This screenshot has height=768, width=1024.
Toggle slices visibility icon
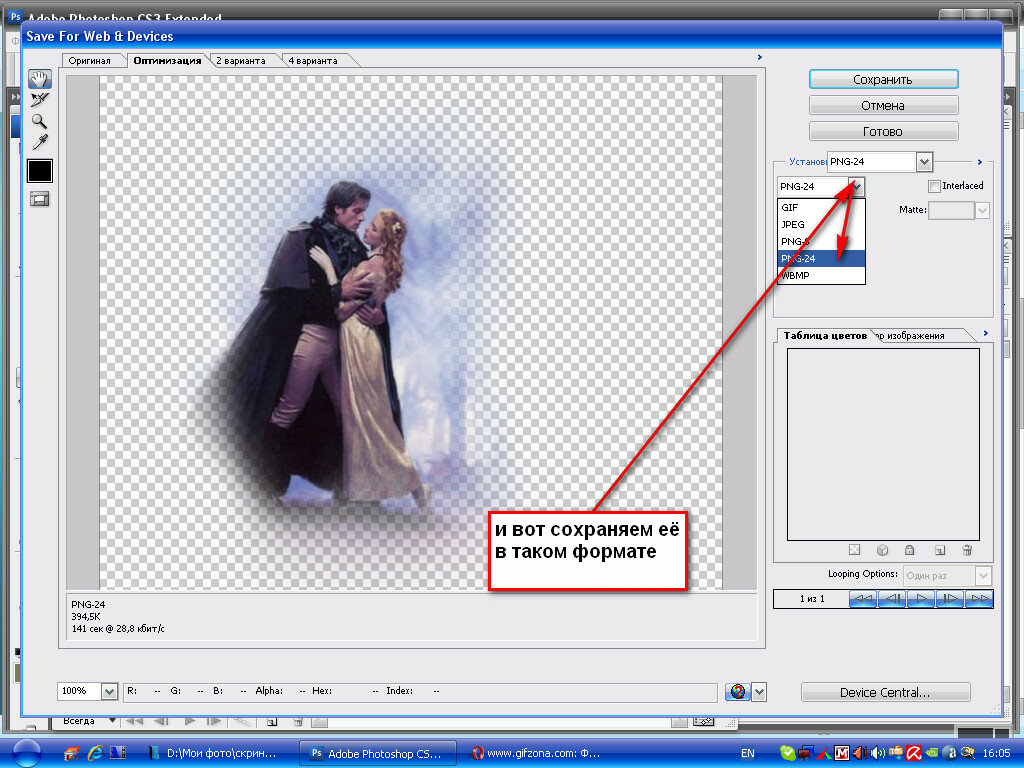(x=40, y=199)
